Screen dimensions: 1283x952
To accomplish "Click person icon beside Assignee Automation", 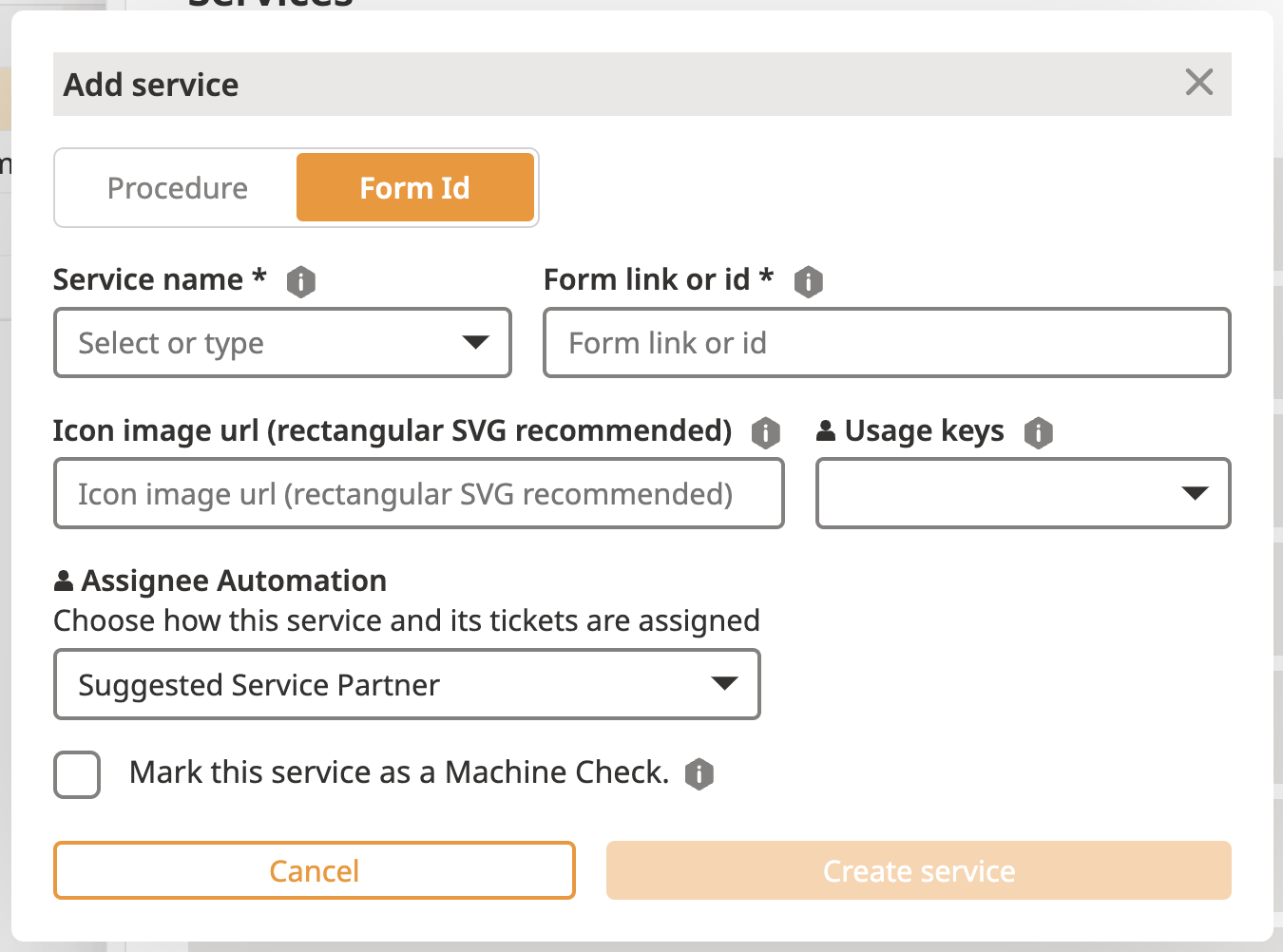I will (x=64, y=581).
